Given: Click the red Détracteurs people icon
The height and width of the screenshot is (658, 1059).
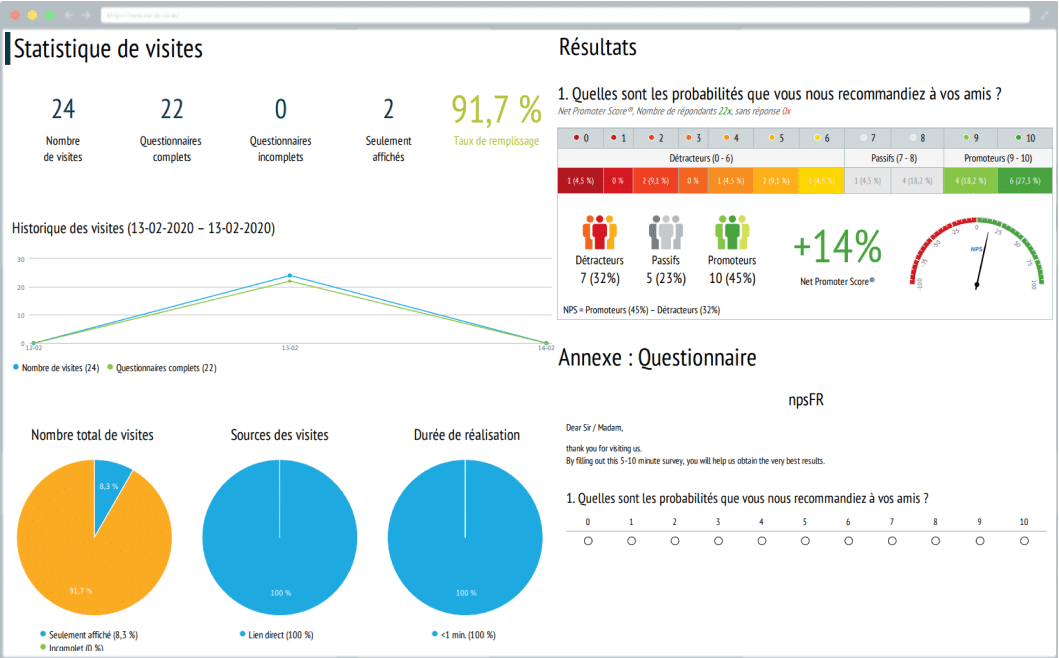Looking at the screenshot, I should coord(600,232).
